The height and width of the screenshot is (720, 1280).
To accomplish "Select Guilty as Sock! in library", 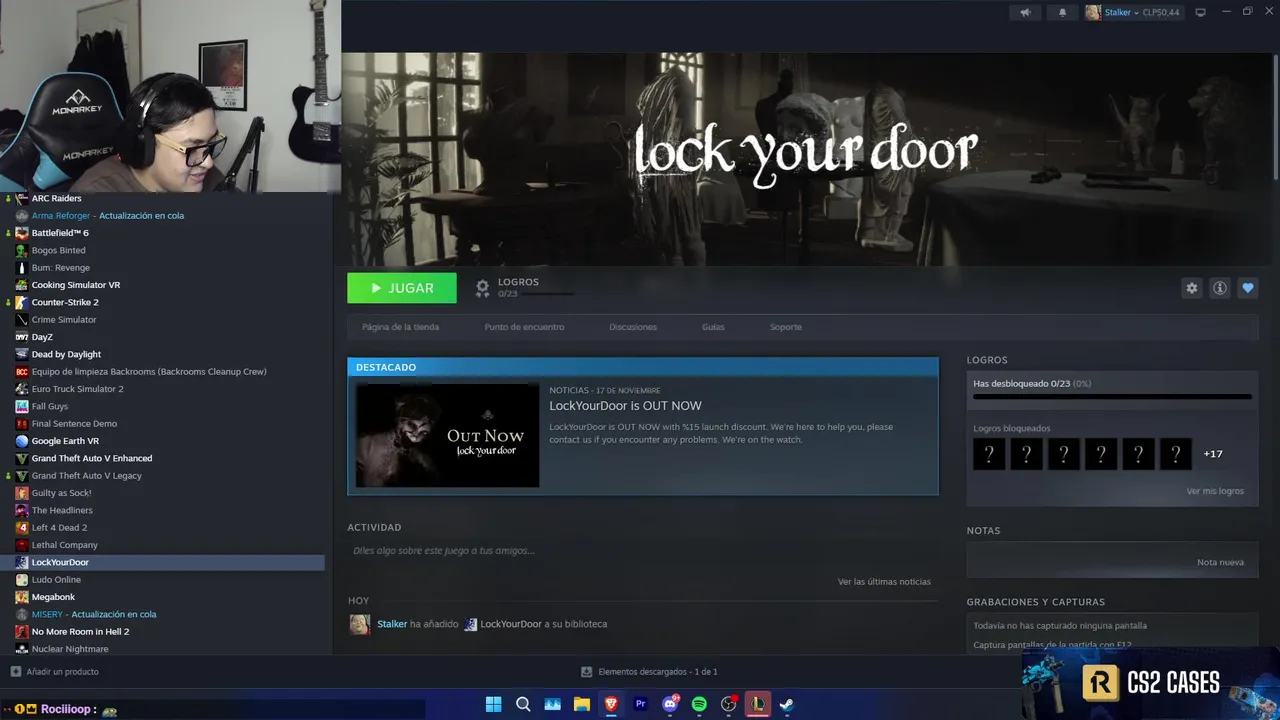I will point(61,493).
